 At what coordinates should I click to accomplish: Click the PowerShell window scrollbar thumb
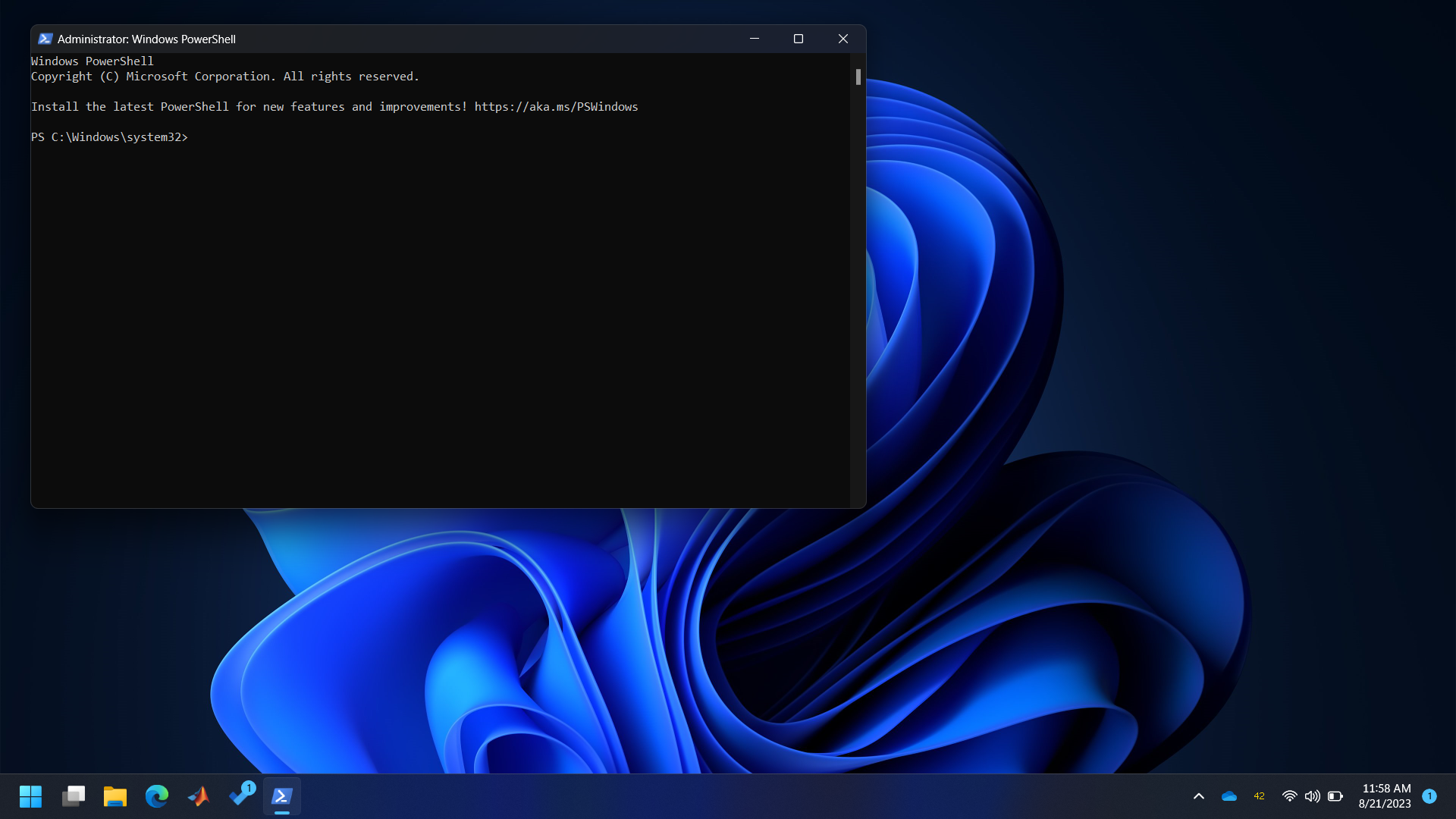(x=858, y=77)
